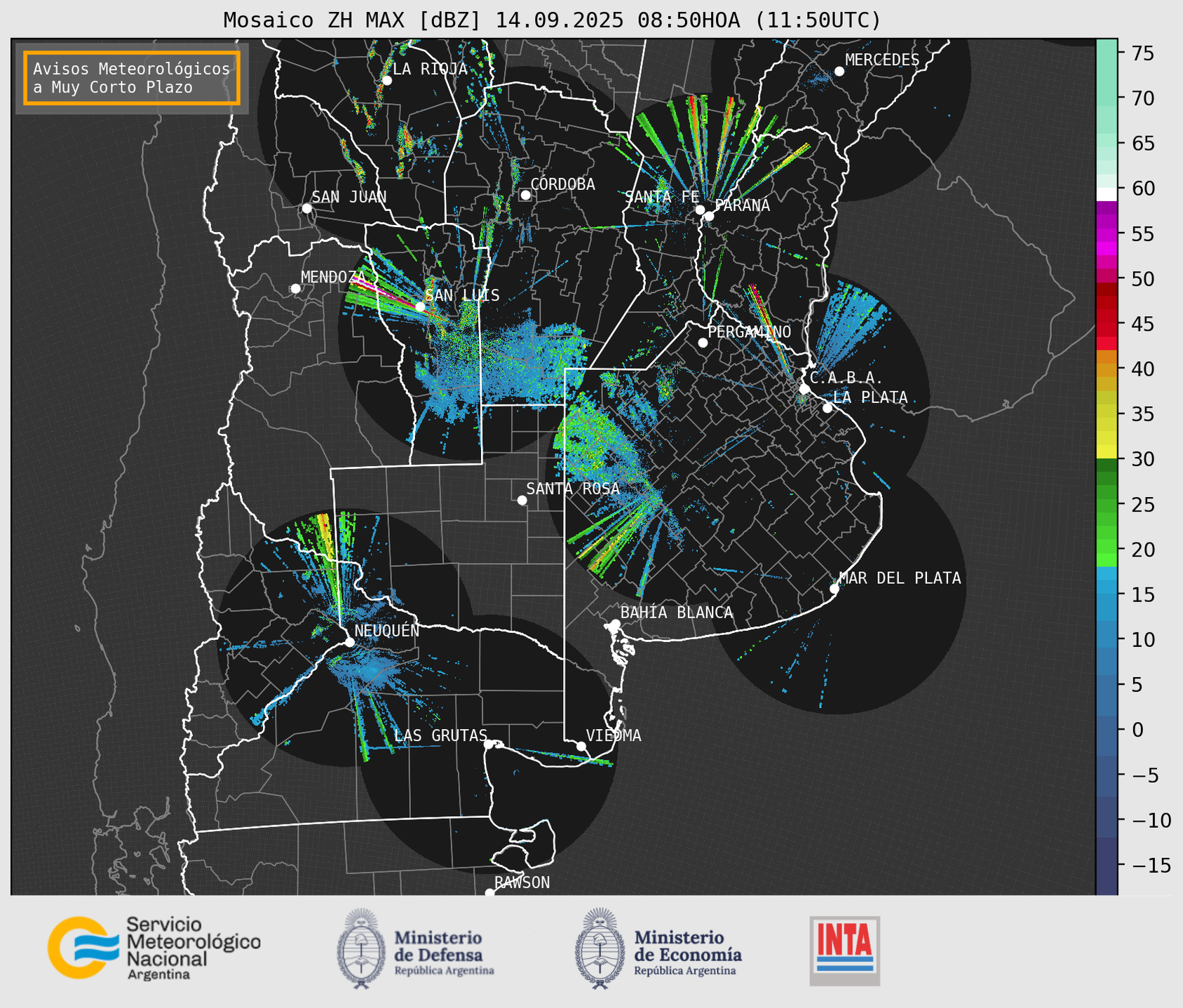Image resolution: width=1183 pixels, height=1008 pixels.
Task: Select the San Juan city marker dot
Action: coord(306,208)
